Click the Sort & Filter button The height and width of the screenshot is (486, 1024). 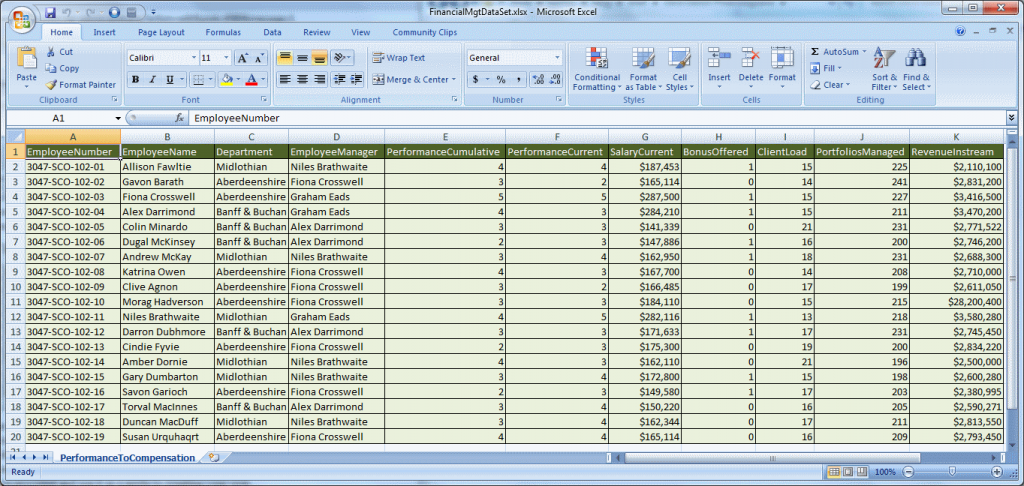coord(885,69)
